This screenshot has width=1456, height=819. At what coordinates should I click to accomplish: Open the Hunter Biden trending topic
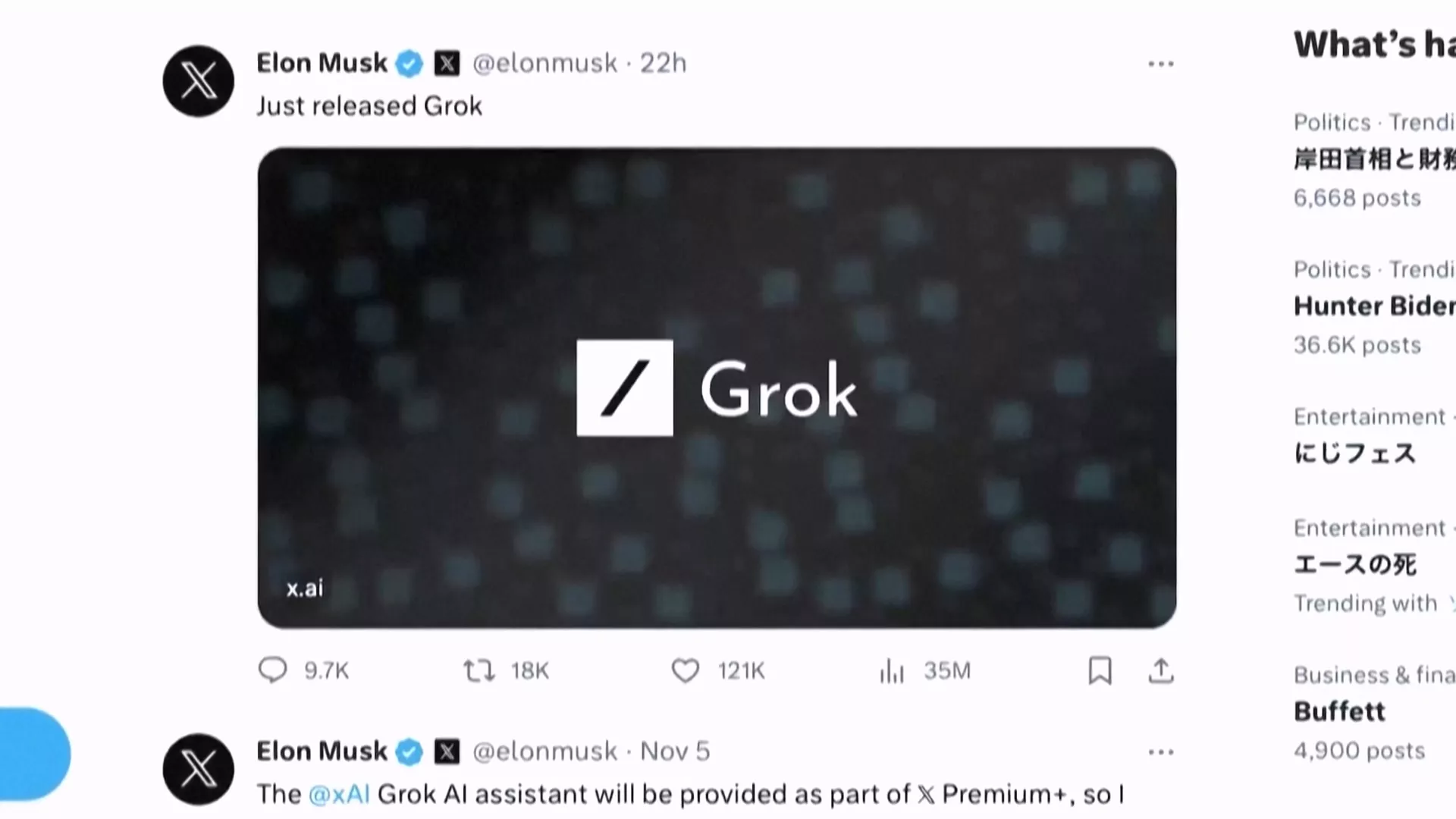1373,306
